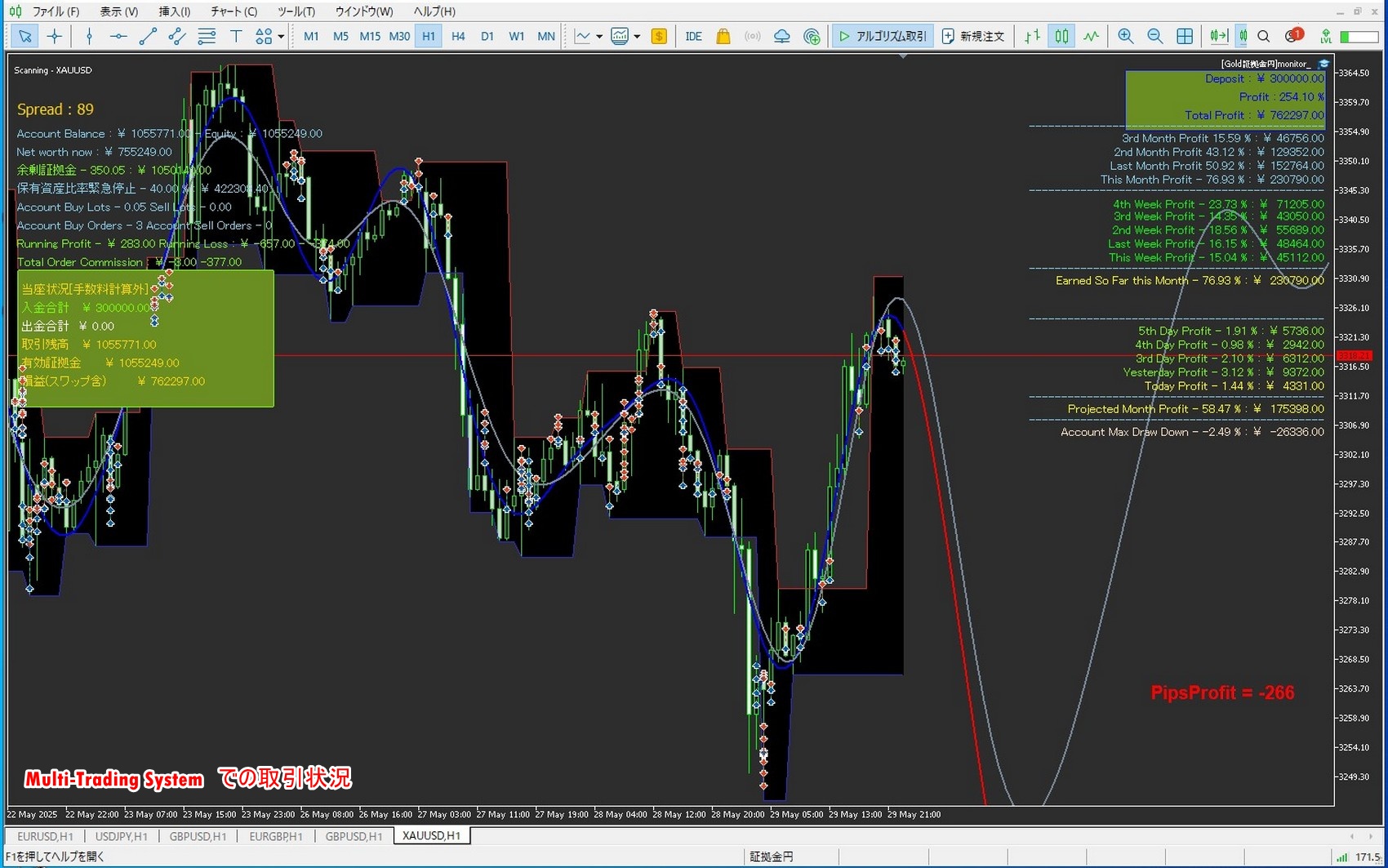
Task: Open the chart type dropdown arrow
Action: [x=599, y=36]
